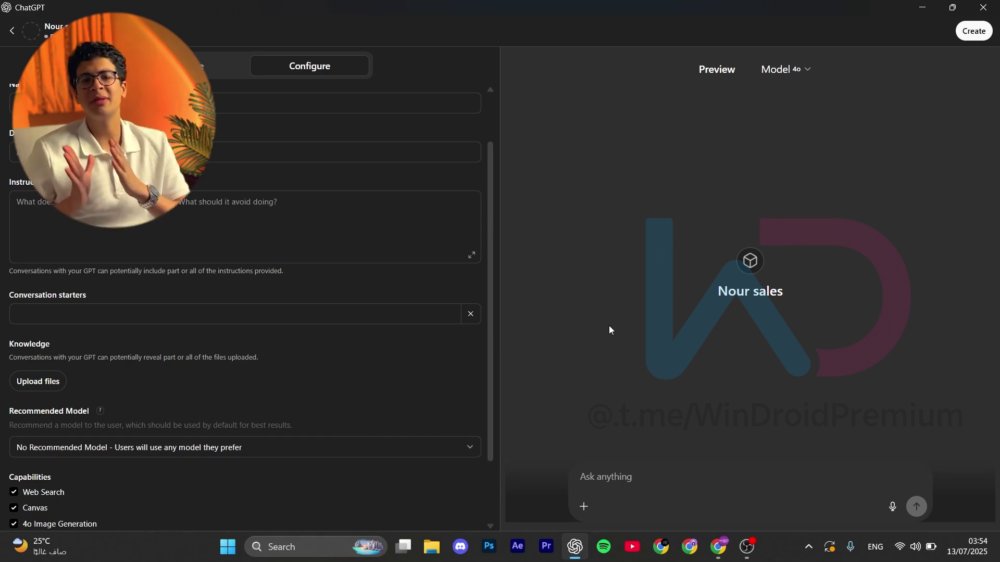Open weather widget showing 25°C
Screen dimensions: 1000x562
click(40, 547)
